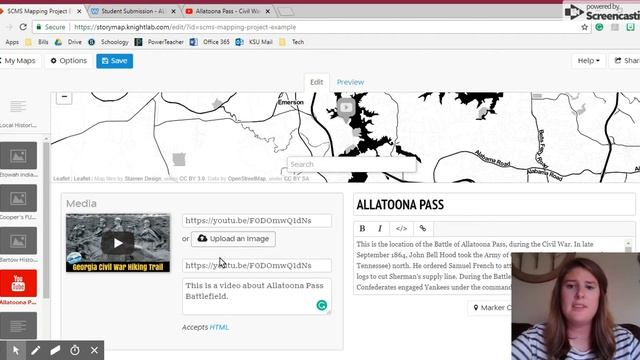Click the media URL input field
The height and width of the screenshot is (360, 640).
257,221
